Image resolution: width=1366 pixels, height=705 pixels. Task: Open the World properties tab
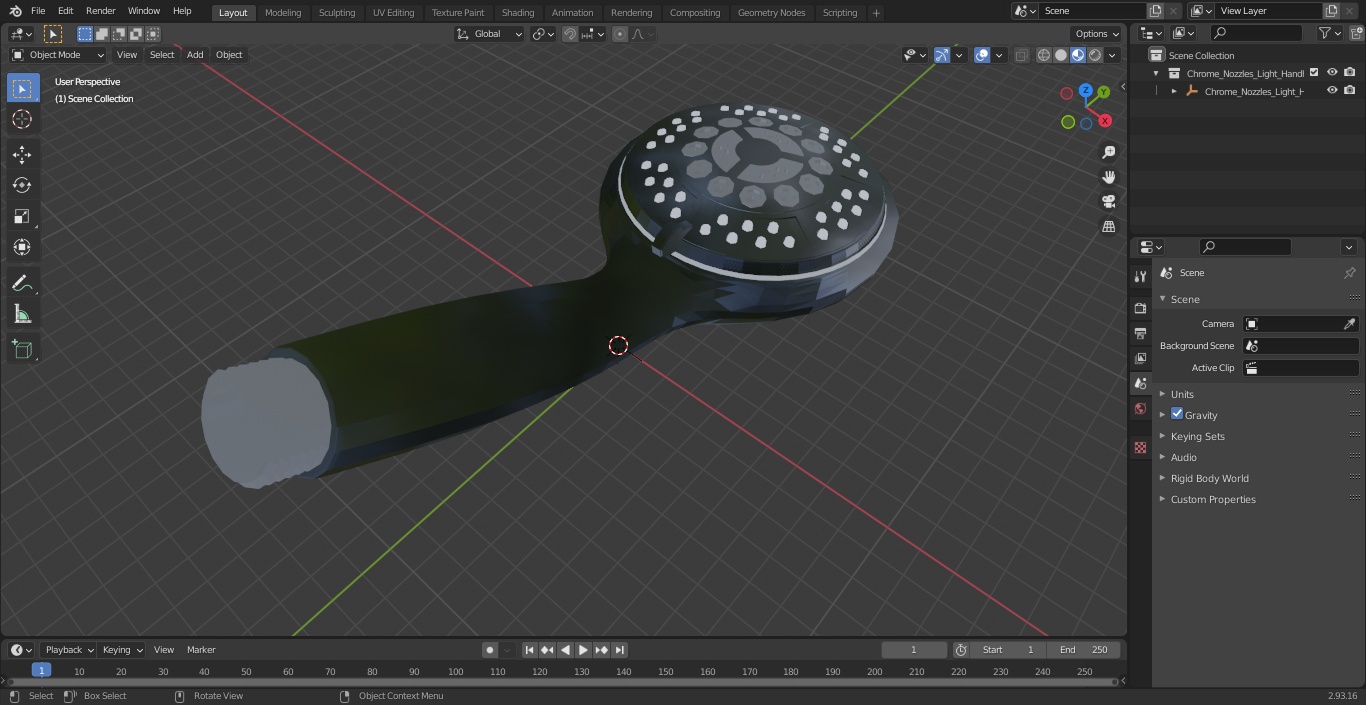point(1140,408)
